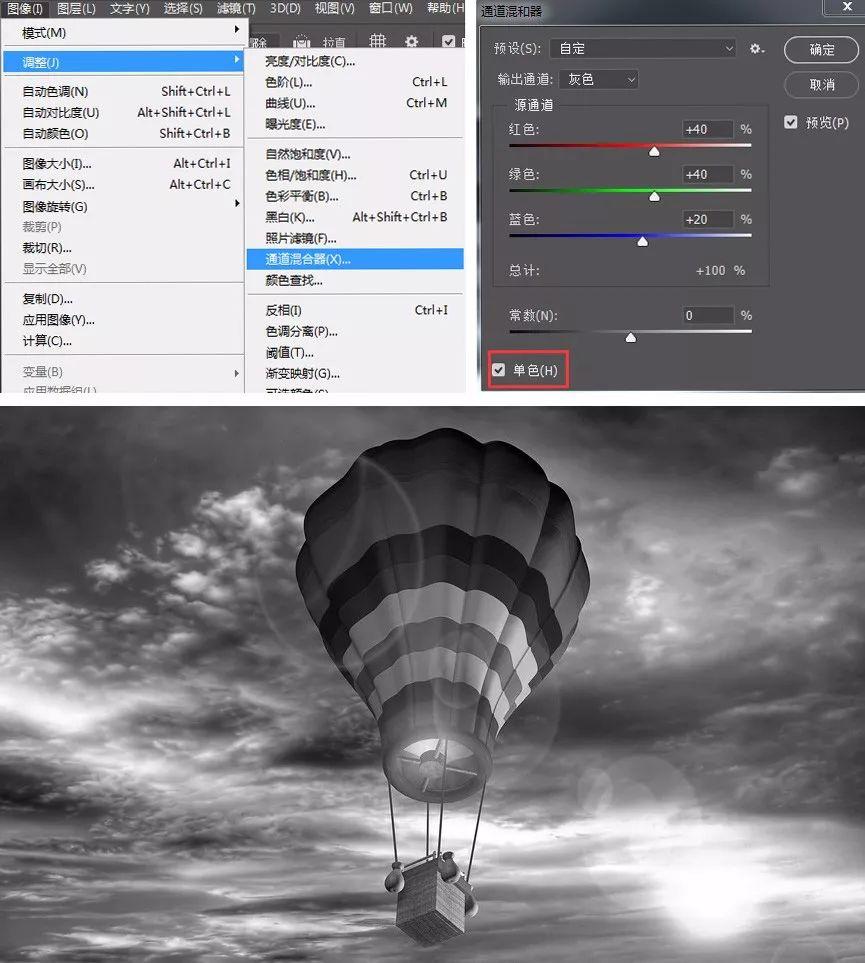This screenshot has height=963, width=865.
Task: Click the 取消 cancel button
Action: (x=821, y=85)
